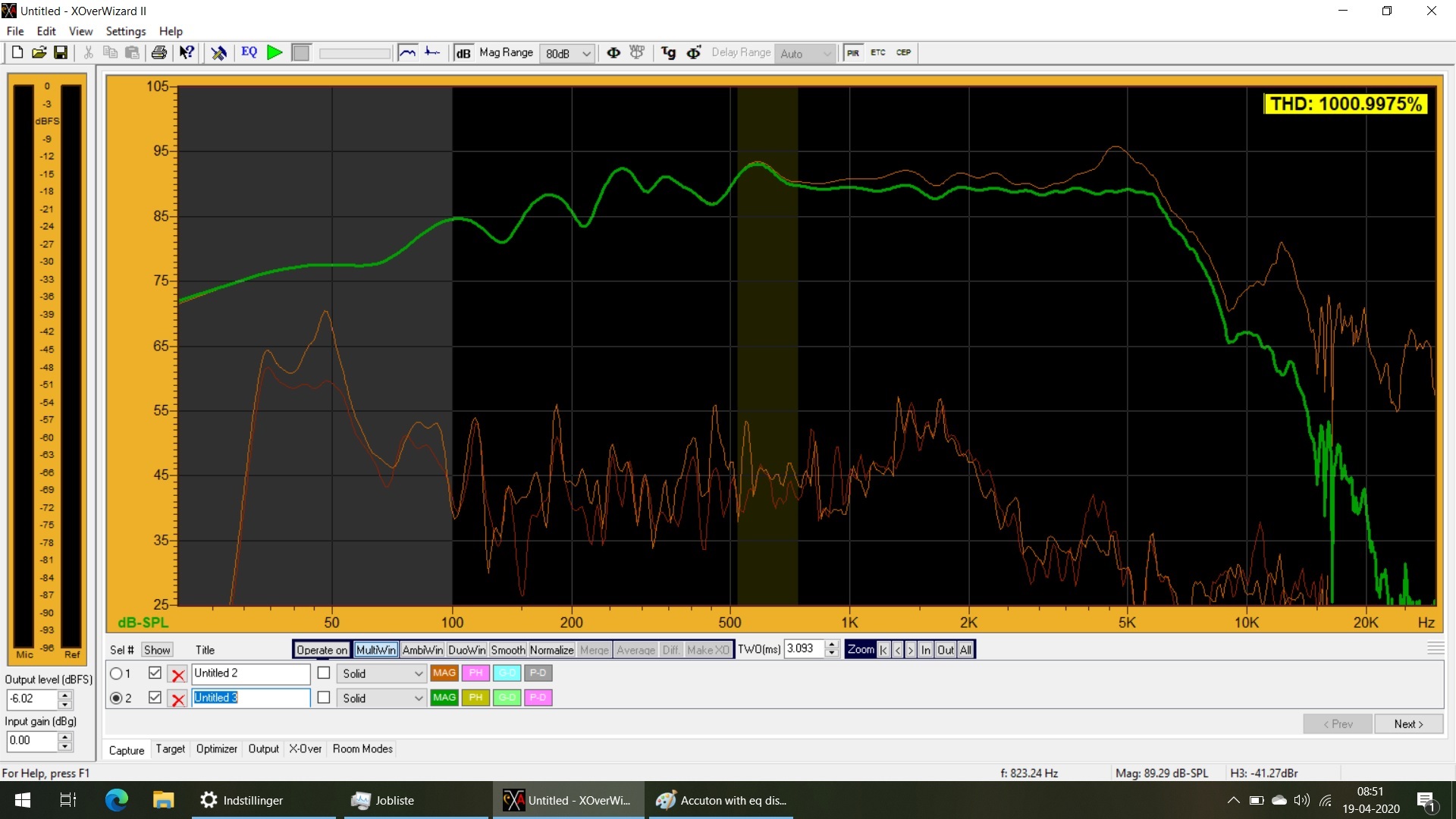The height and width of the screenshot is (819, 1456).
Task: Switch to CEP cepstrum view
Action: point(903,52)
